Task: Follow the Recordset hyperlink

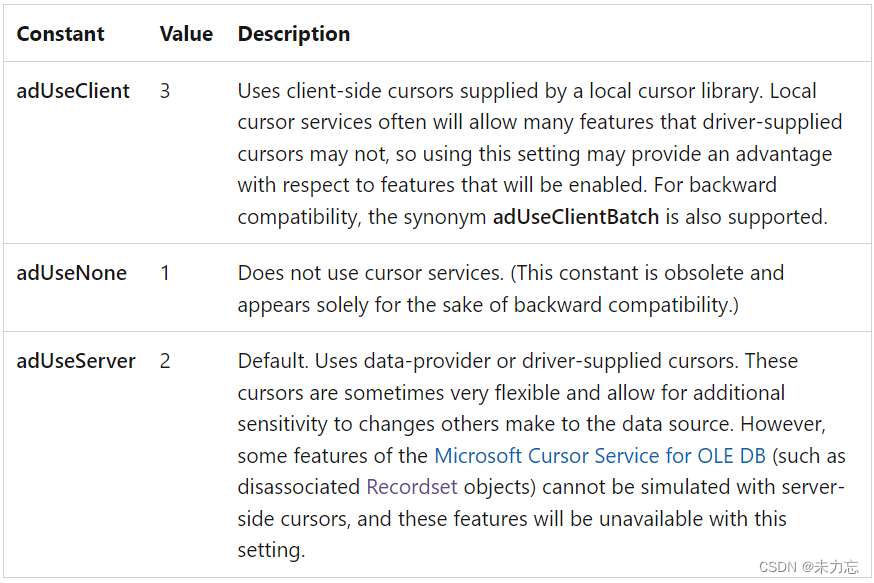Action: point(411,487)
